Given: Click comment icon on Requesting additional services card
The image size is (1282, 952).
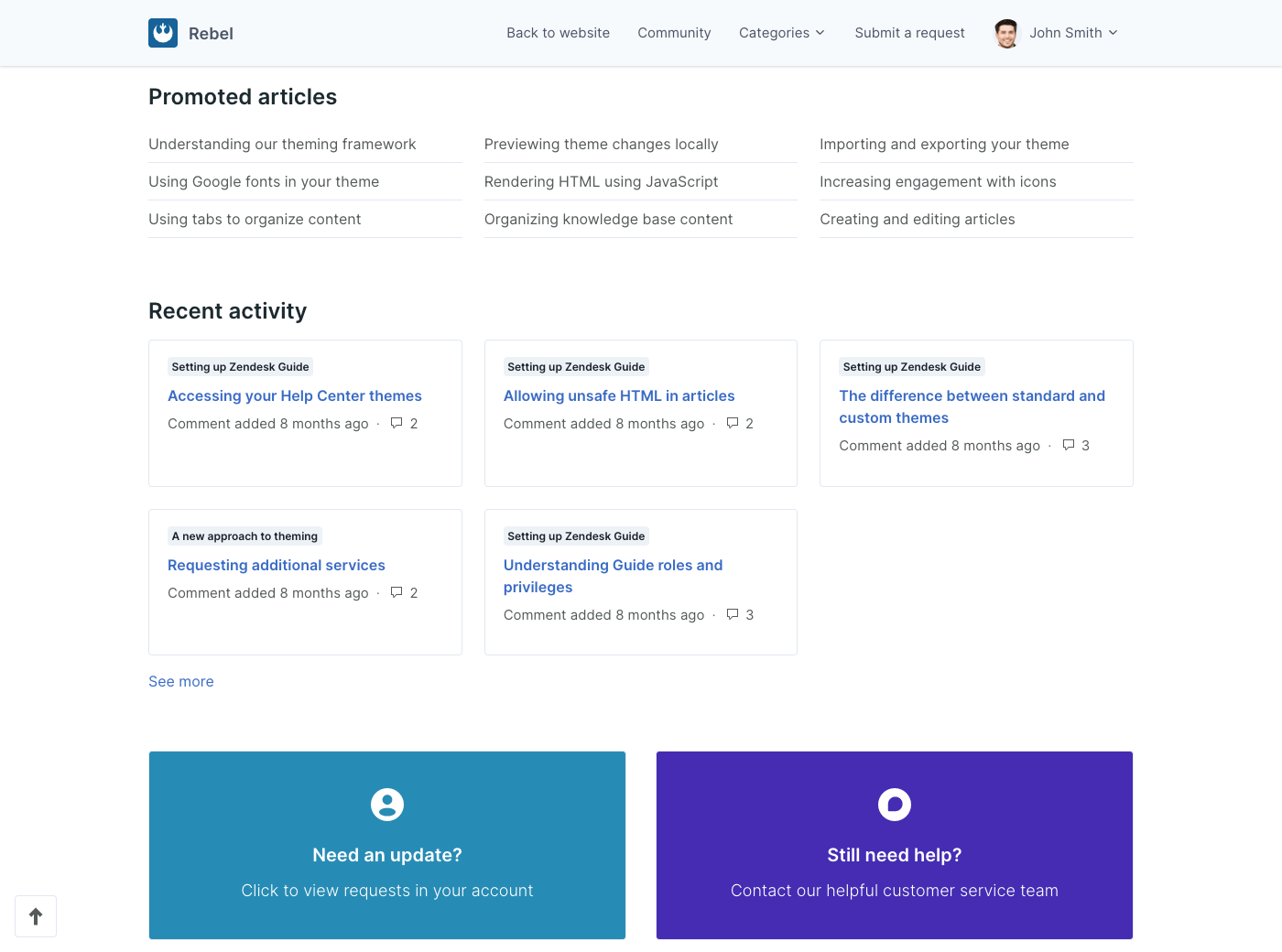Looking at the screenshot, I should tap(397, 592).
